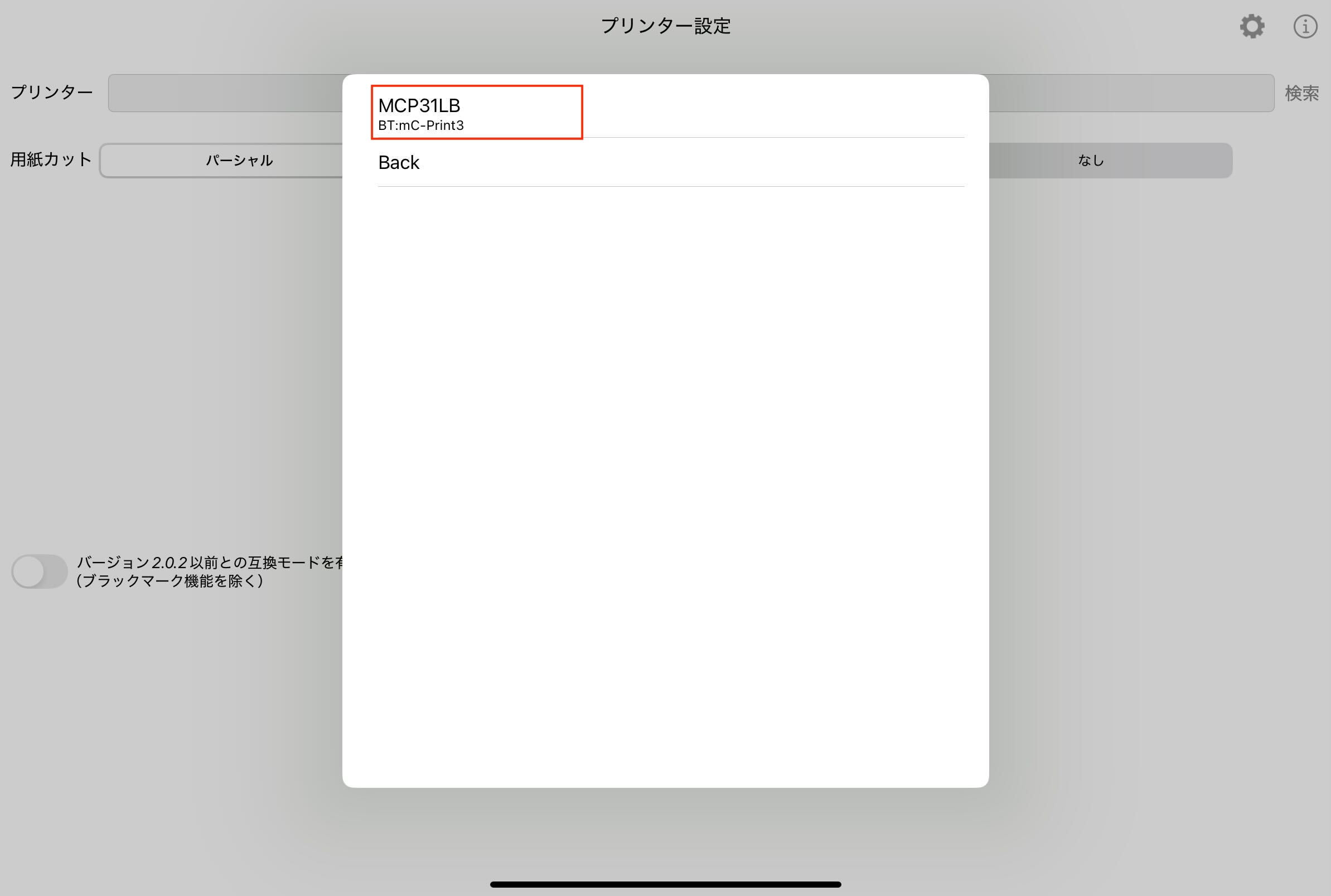The height and width of the screenshot is (896, 1331).
Task: Click inside the プリンター name input field
Action: 229,93
